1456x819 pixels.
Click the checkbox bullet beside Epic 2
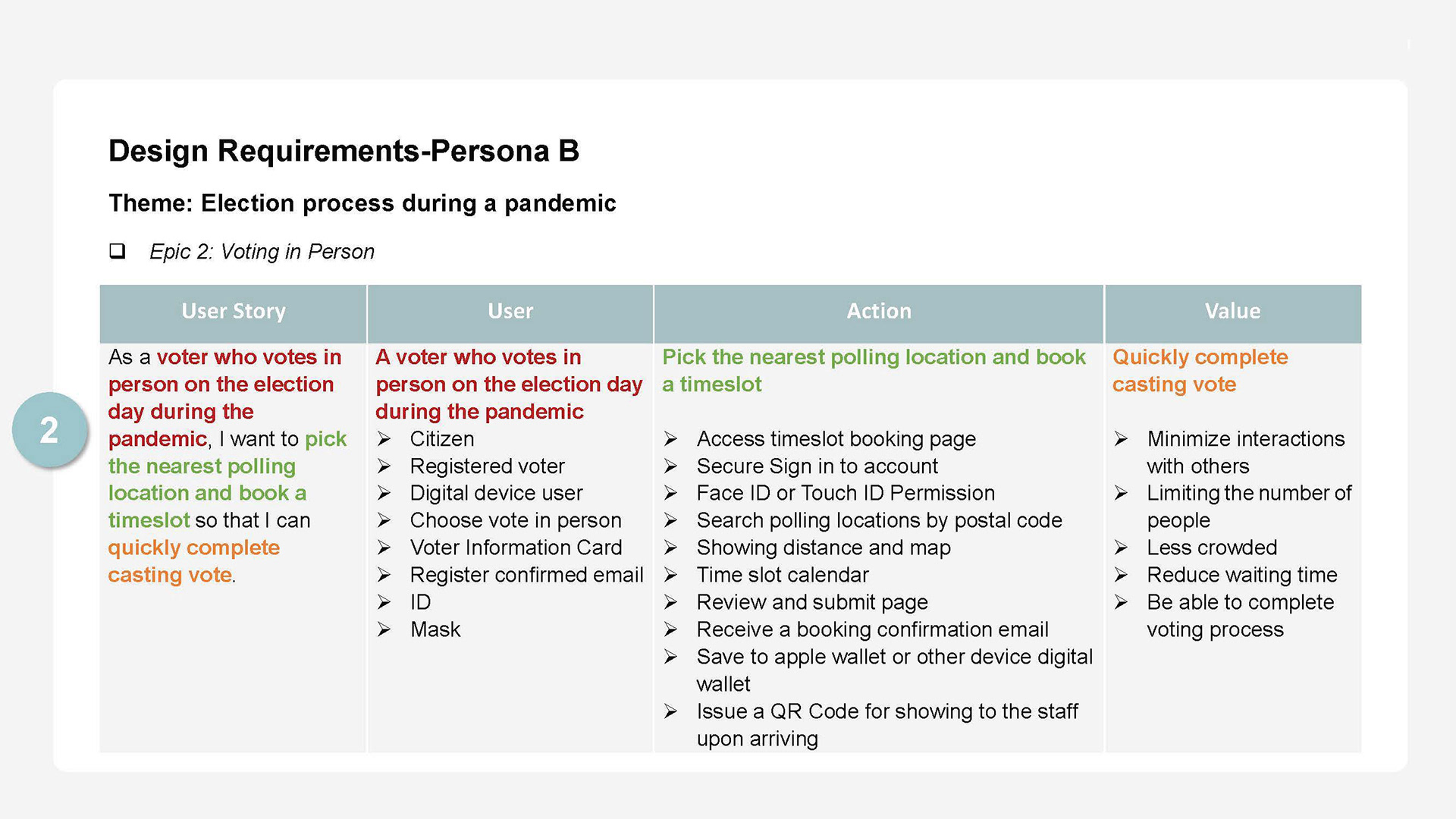coord(117,251)
